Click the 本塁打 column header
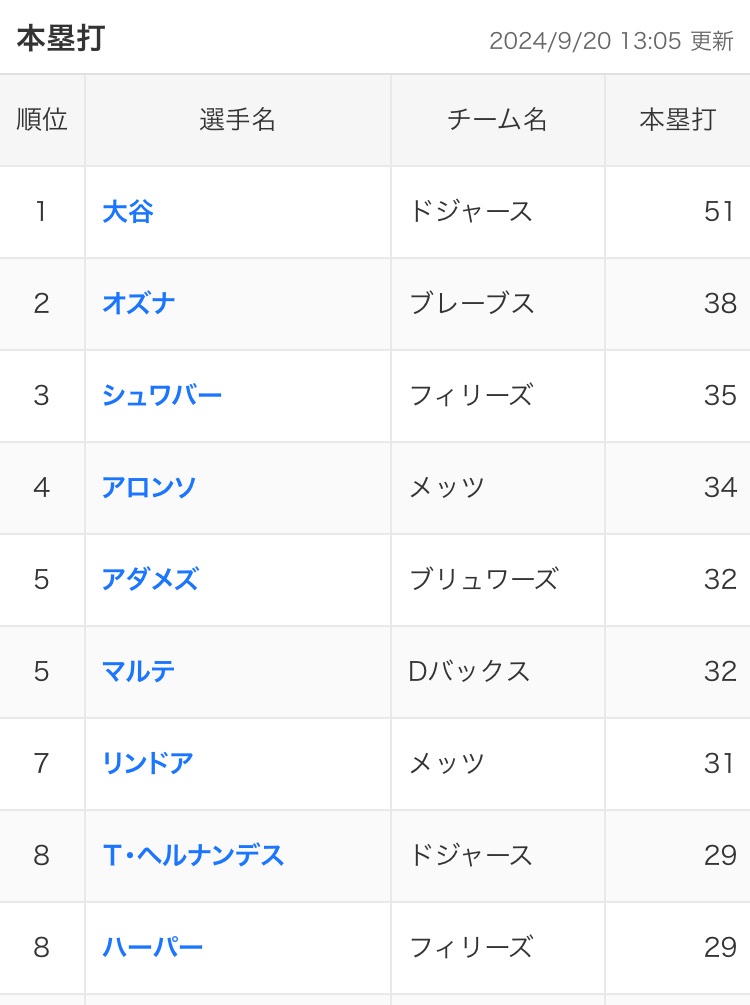Screen dimensions: 750x1005 pyautogui.click(x=678, y=120)
